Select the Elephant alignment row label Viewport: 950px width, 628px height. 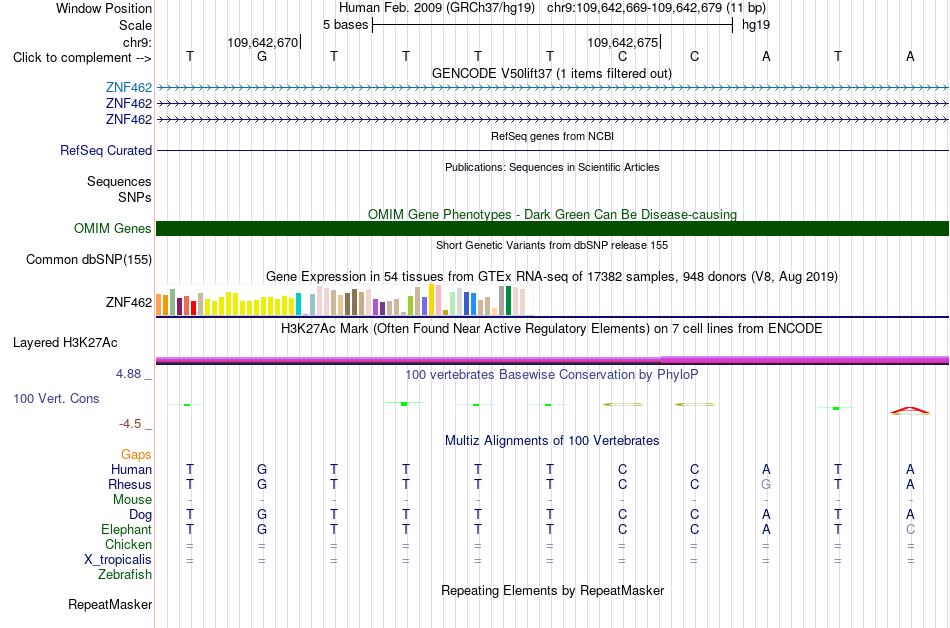(x=126, y=529)
